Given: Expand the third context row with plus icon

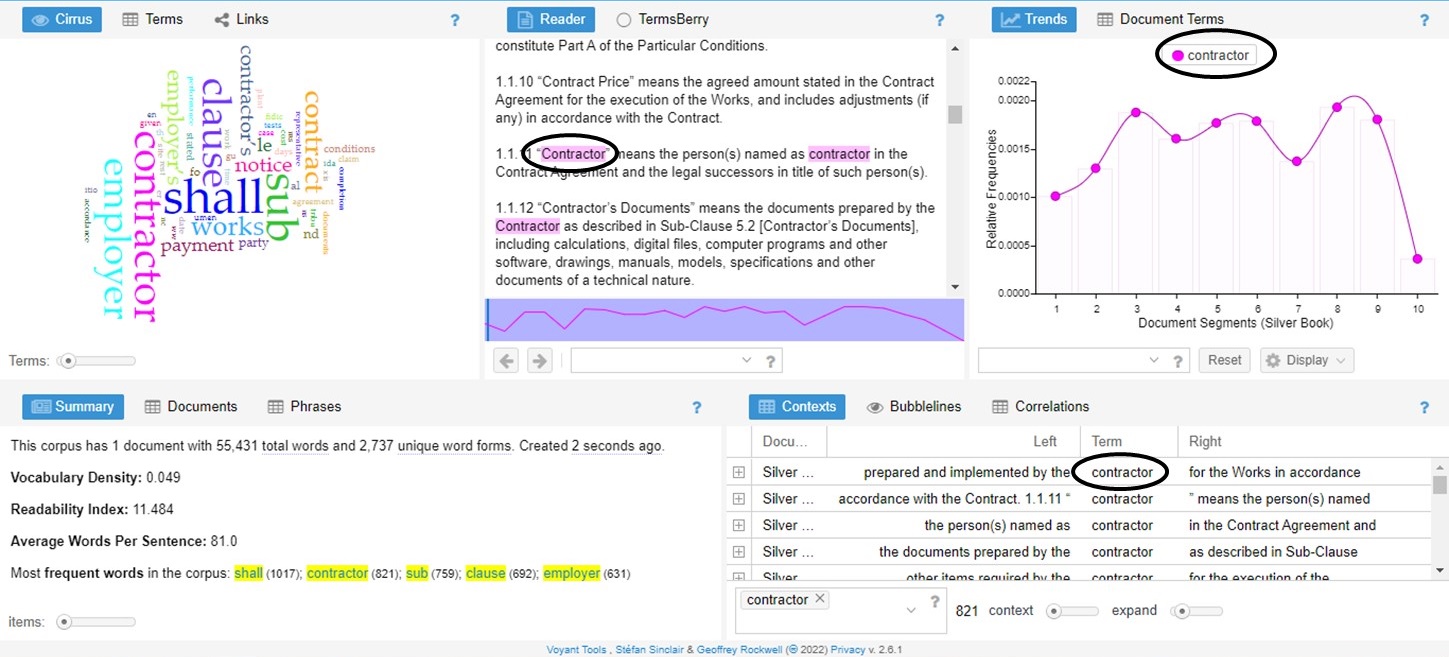Looking at the screenshot, I should point(739,525).
